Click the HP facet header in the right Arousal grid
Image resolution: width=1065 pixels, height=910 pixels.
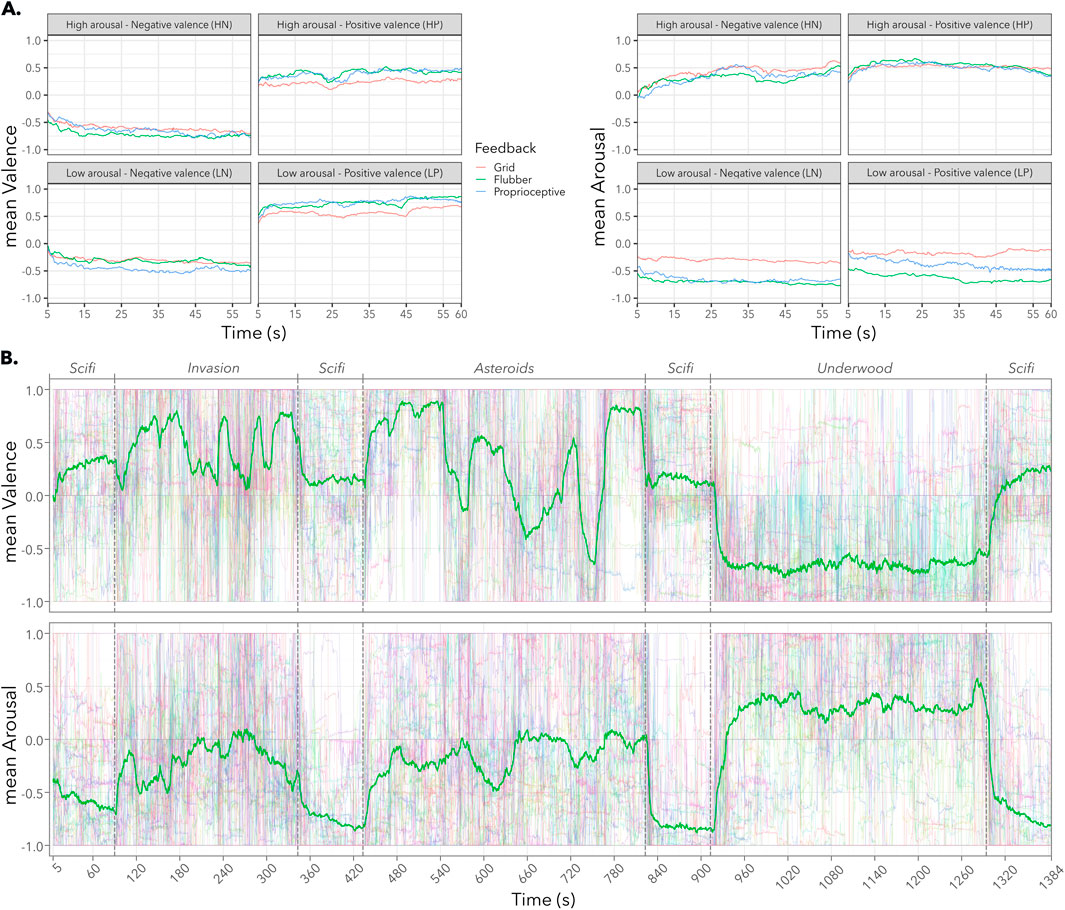[950, 23]
